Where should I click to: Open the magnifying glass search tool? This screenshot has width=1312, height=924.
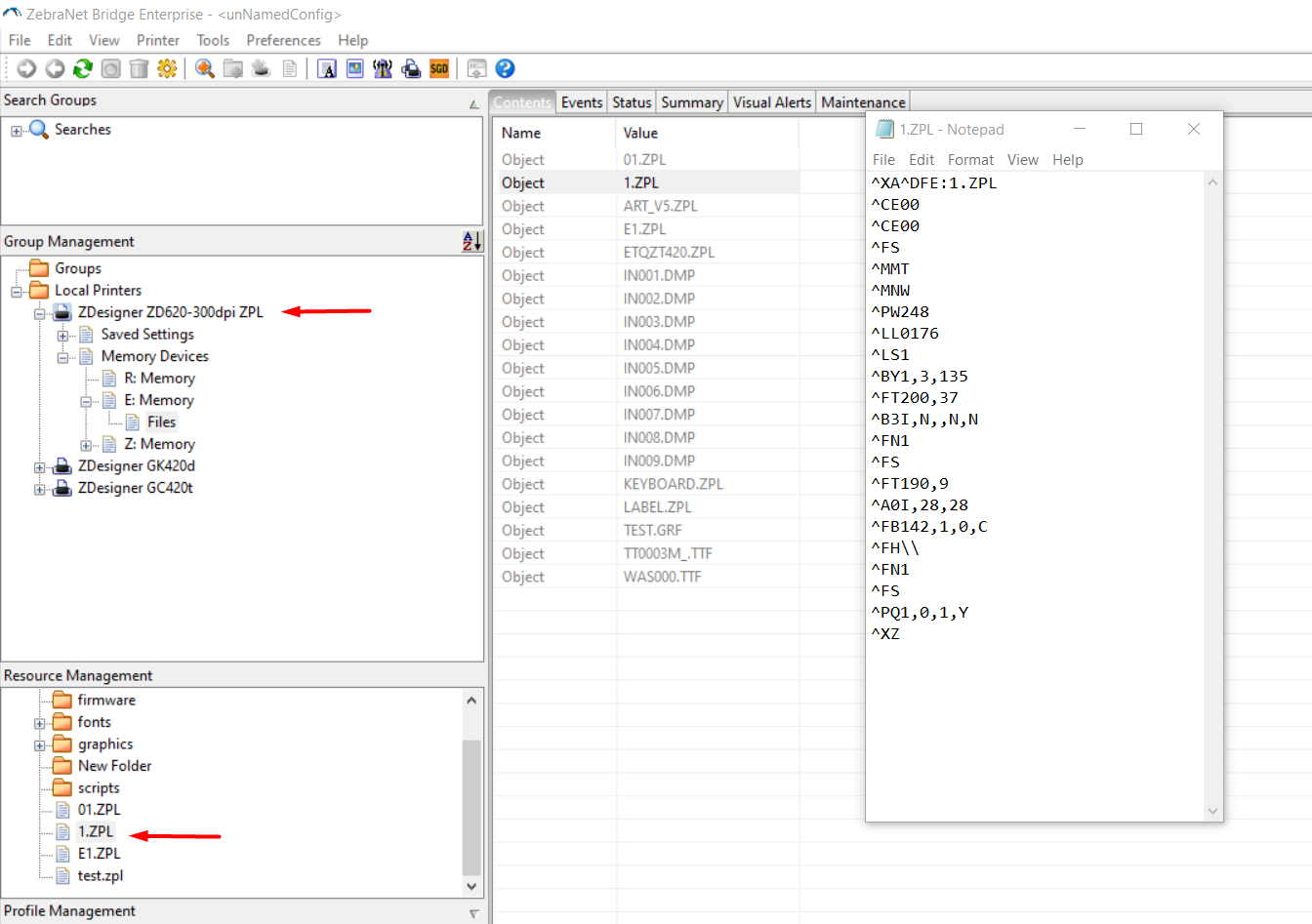pyautogui.click(x=204, y=68)
